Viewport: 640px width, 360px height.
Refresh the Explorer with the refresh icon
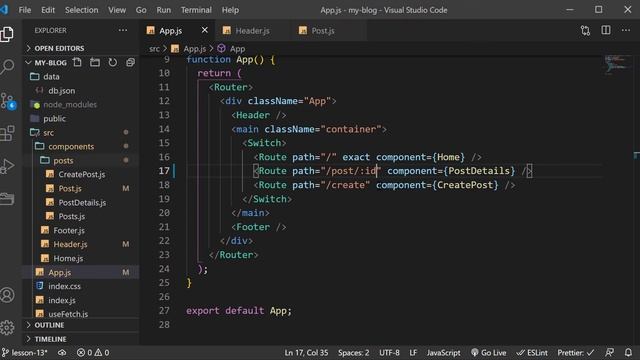(113, 62)
